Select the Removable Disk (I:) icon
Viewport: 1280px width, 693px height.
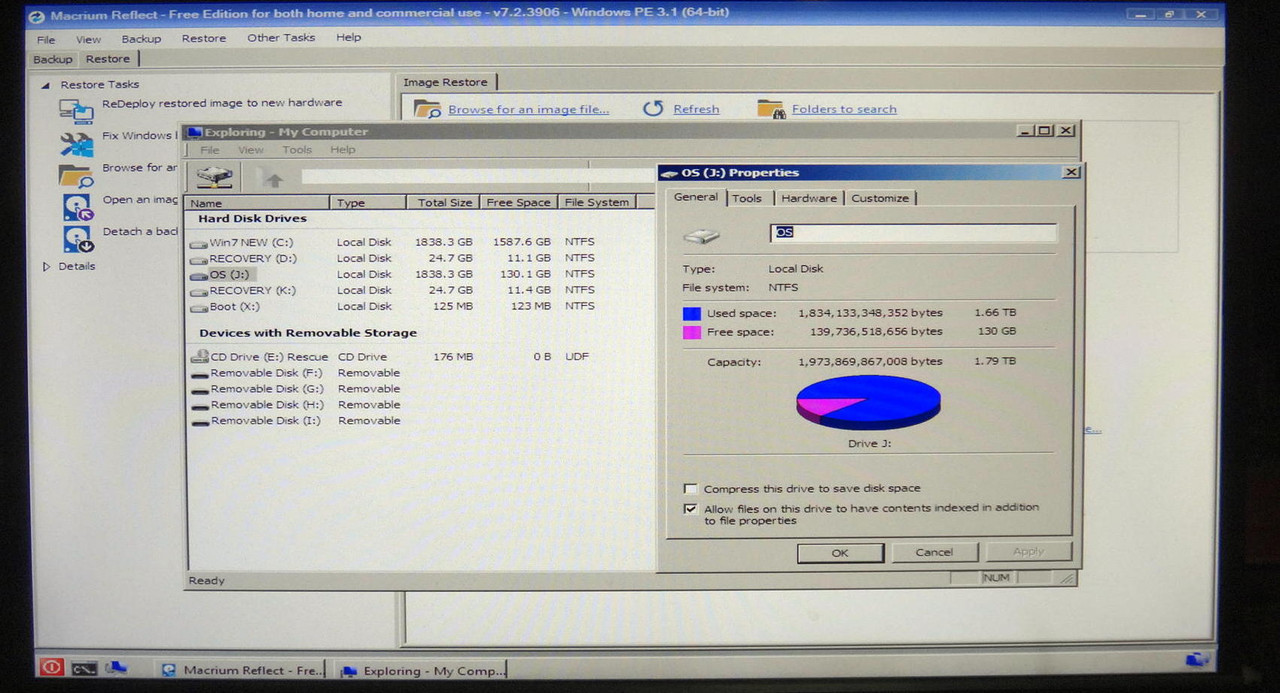point(200,422)
